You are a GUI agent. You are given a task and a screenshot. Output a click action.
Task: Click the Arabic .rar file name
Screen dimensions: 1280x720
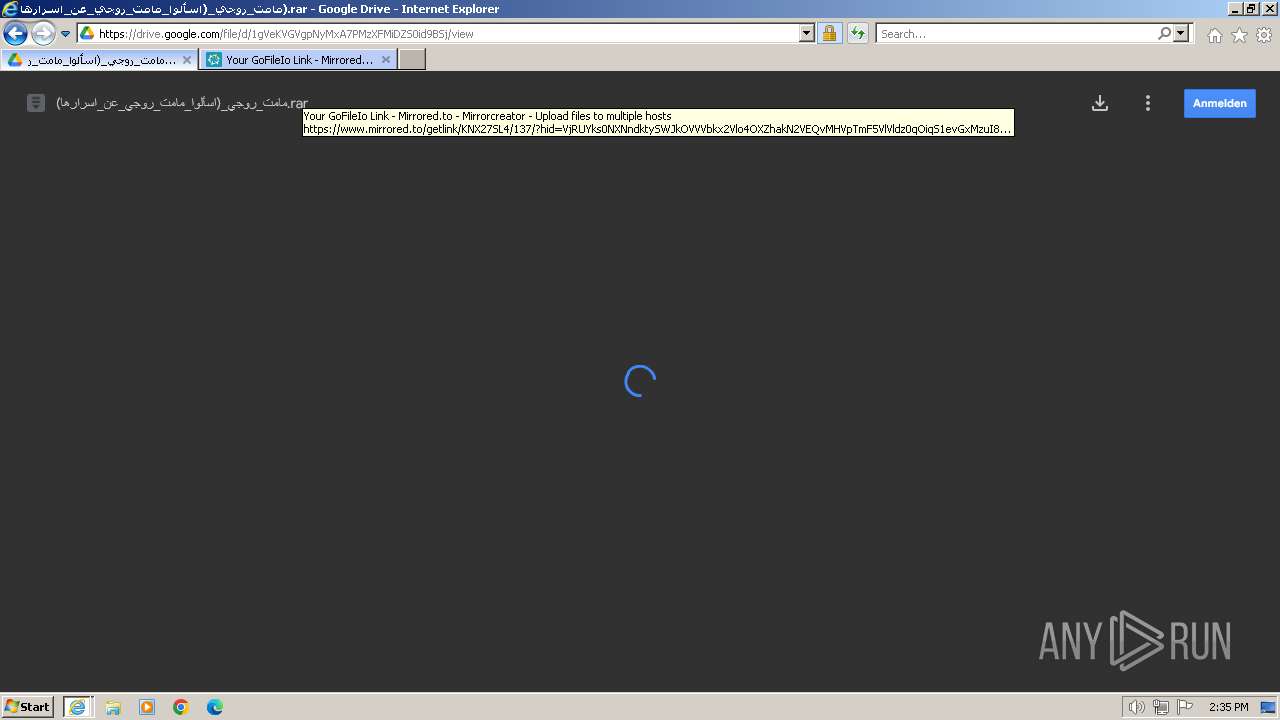click(182, 103)
